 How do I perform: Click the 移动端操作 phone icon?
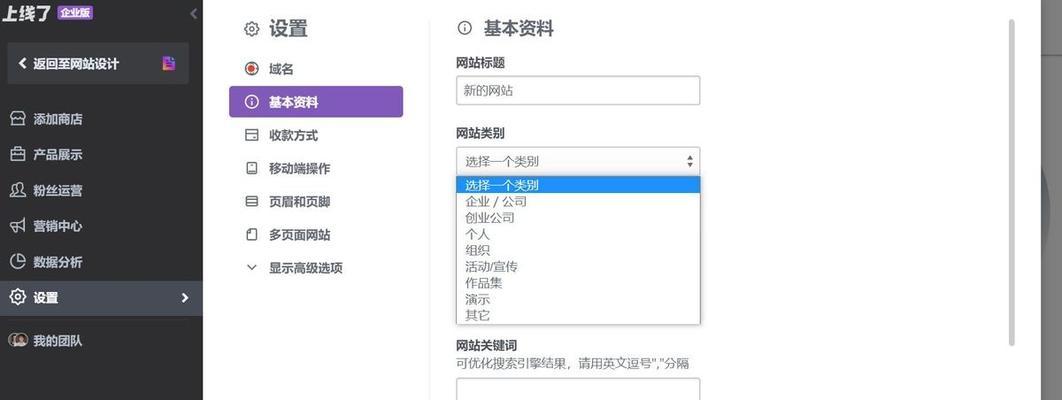252,168
